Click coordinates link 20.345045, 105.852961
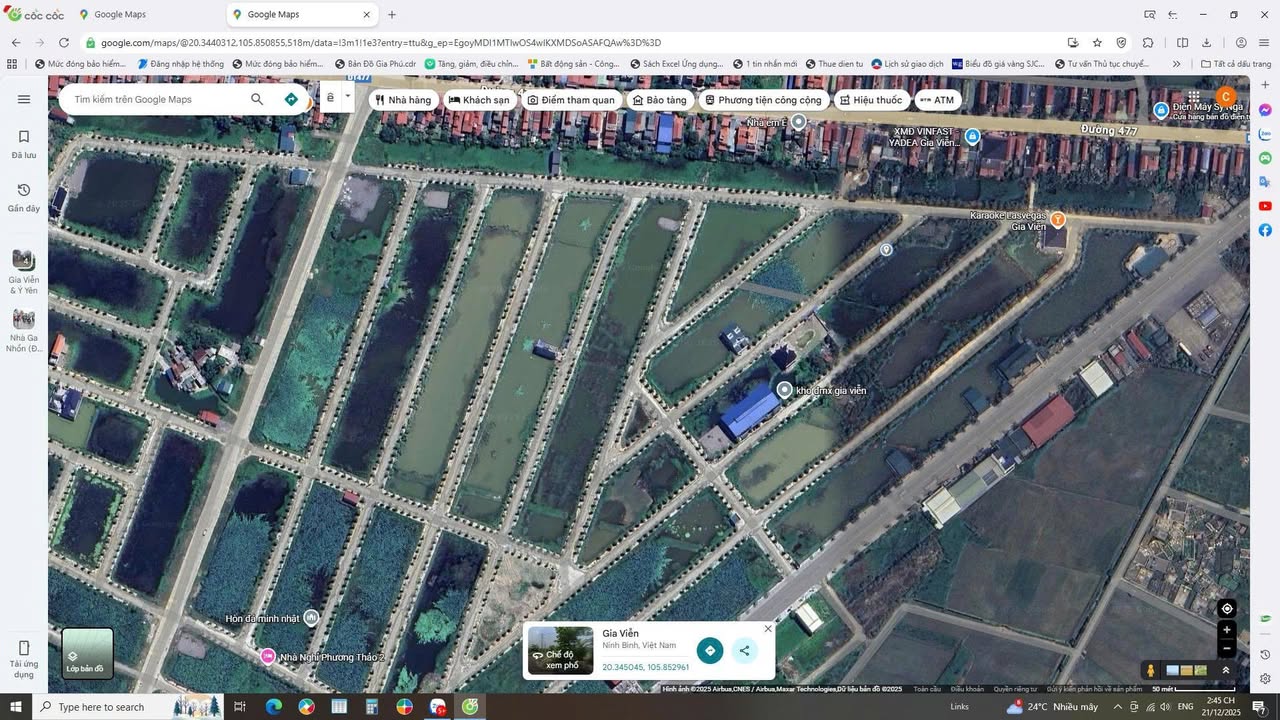Image resolution: width=1280 pixels, height=720 pixels. [x=645, y=667]
